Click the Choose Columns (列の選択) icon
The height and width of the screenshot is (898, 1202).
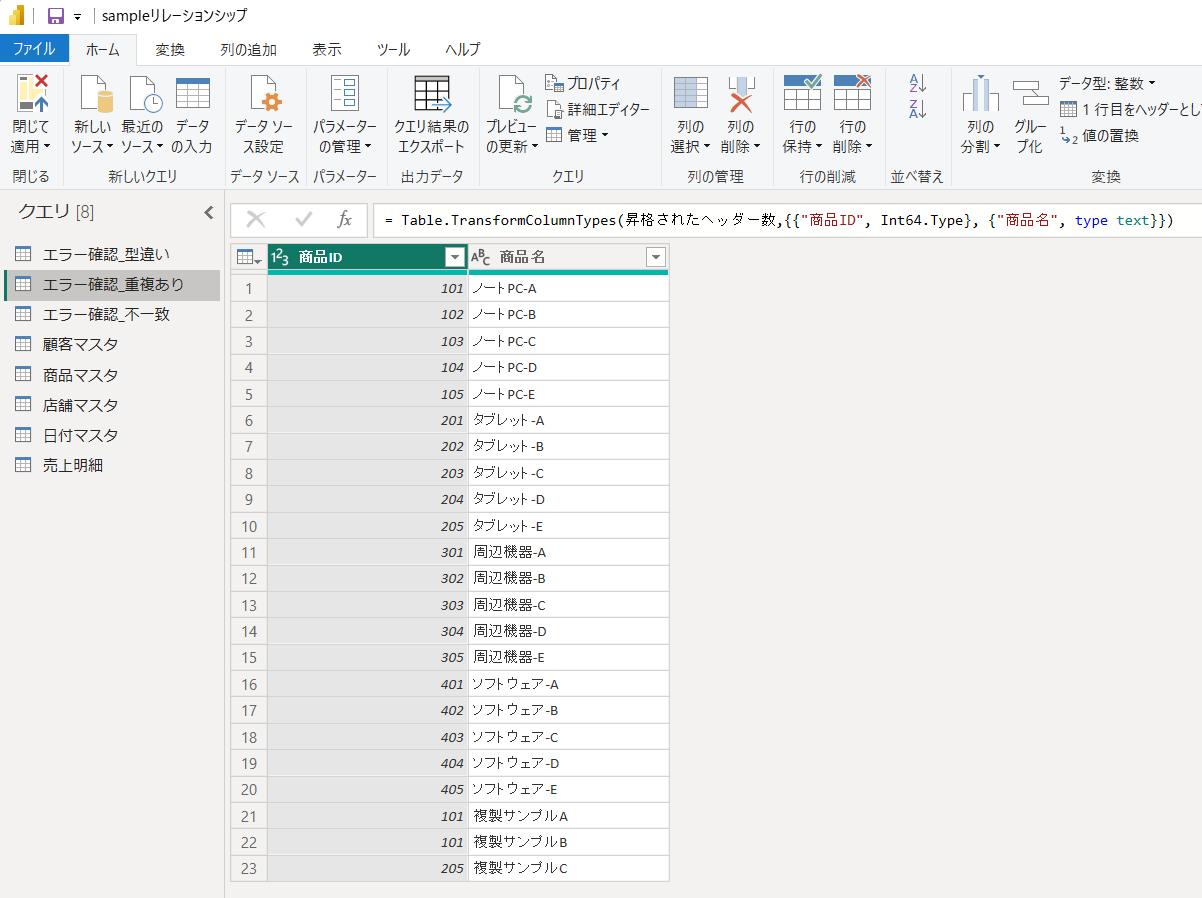pos(690,93)
